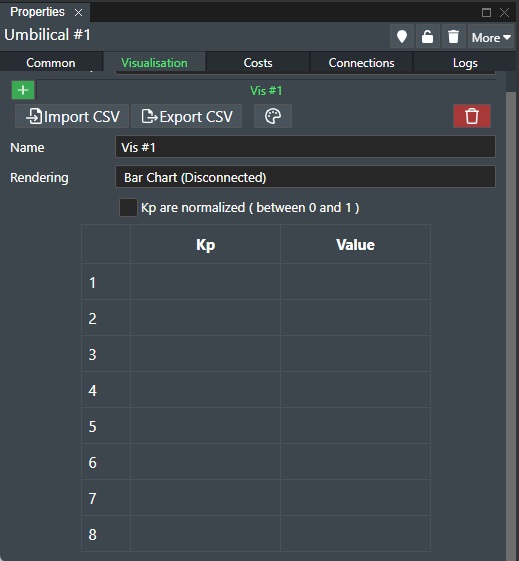Screen dimensions: 519x561
Task: Select row header number 6
Action: coord(106,462)
